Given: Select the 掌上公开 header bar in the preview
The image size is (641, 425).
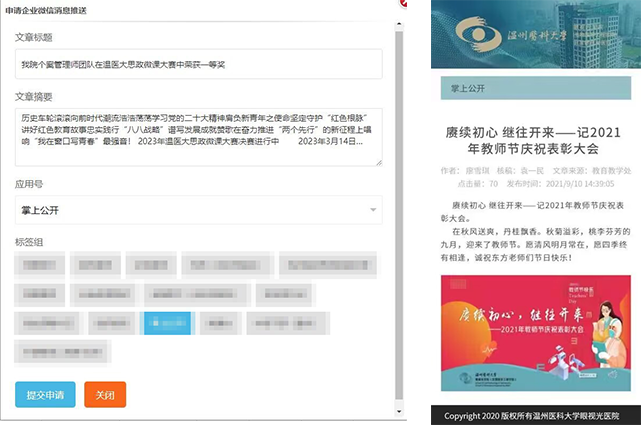Looking at the screenshot, I should pyautogui.click(x=535, y=88).
